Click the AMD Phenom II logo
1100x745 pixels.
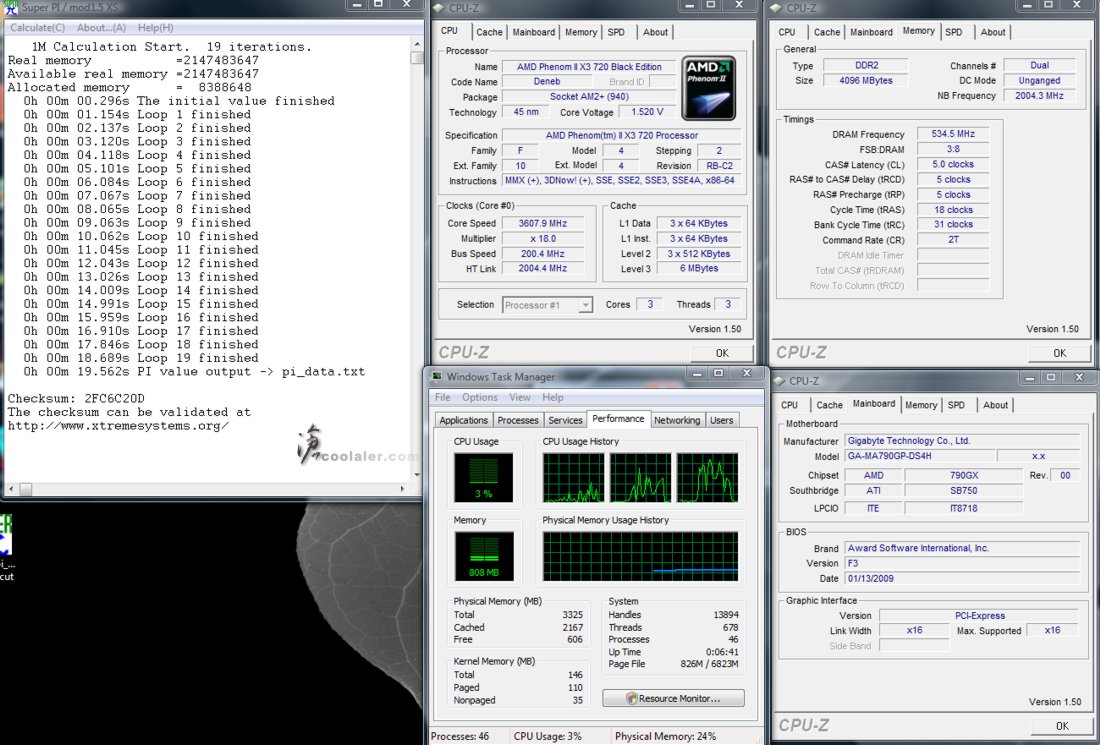[x=708, y=88]
